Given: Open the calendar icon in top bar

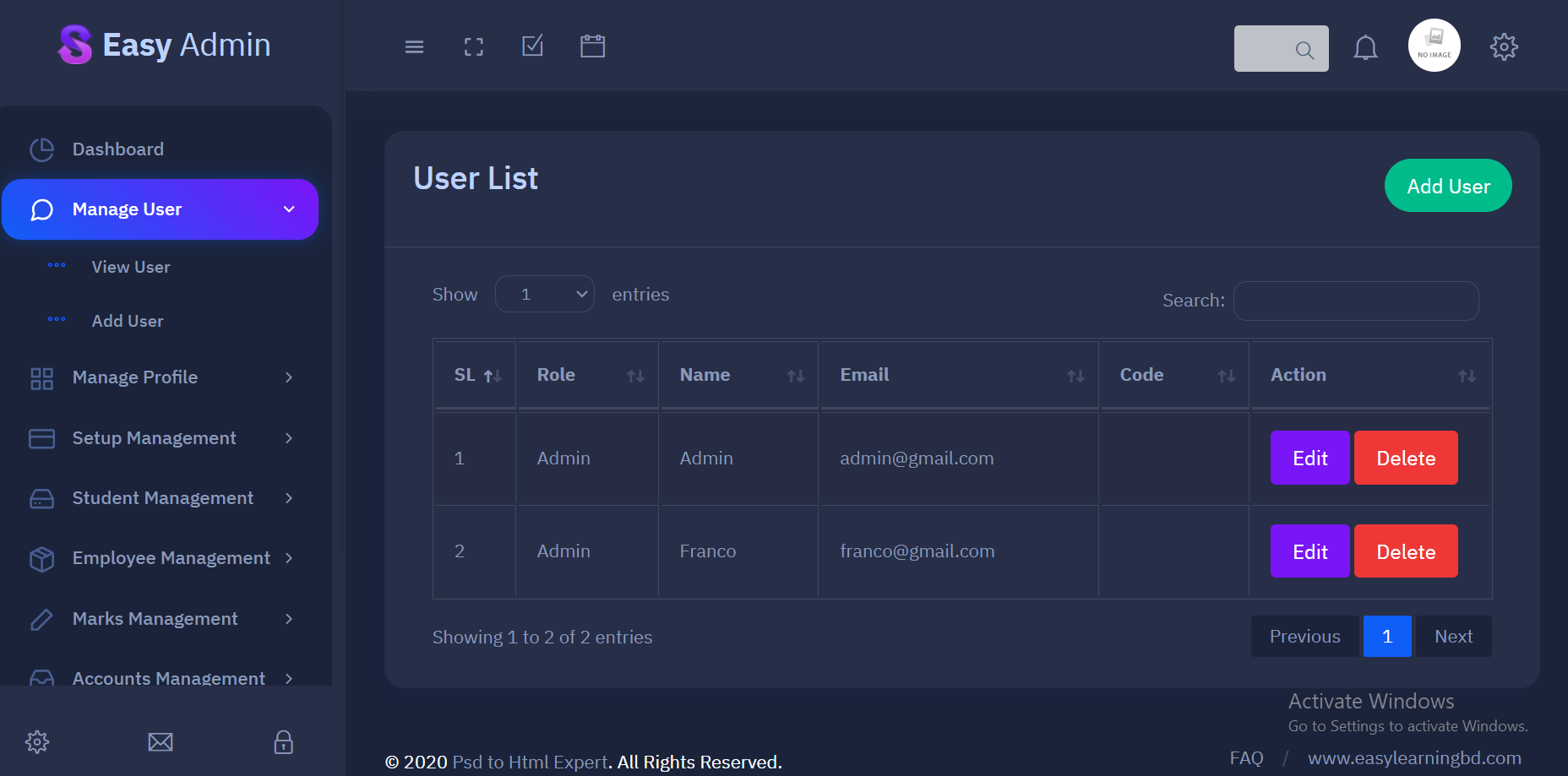Looking at the screenshot, I should click(592, 46).
